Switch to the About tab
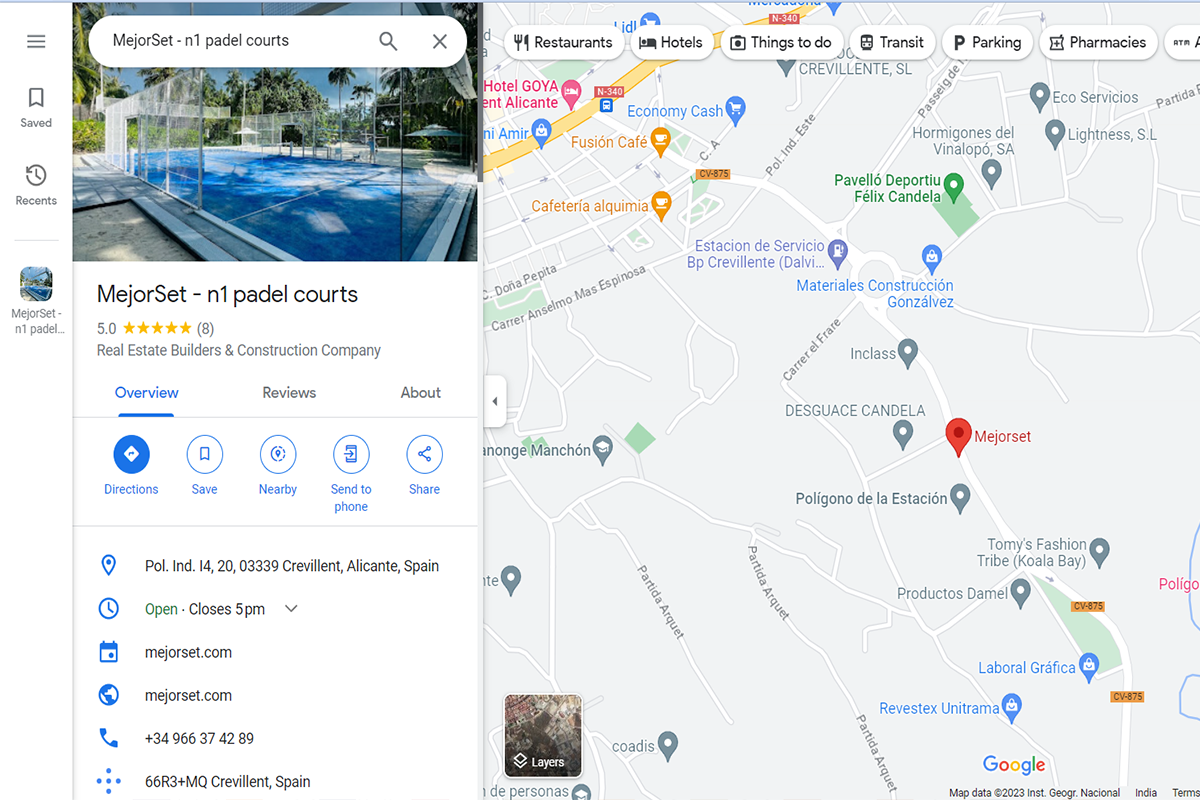This screenshot has height=800, width=1200. pyautogui.click(x=420, y=393)
